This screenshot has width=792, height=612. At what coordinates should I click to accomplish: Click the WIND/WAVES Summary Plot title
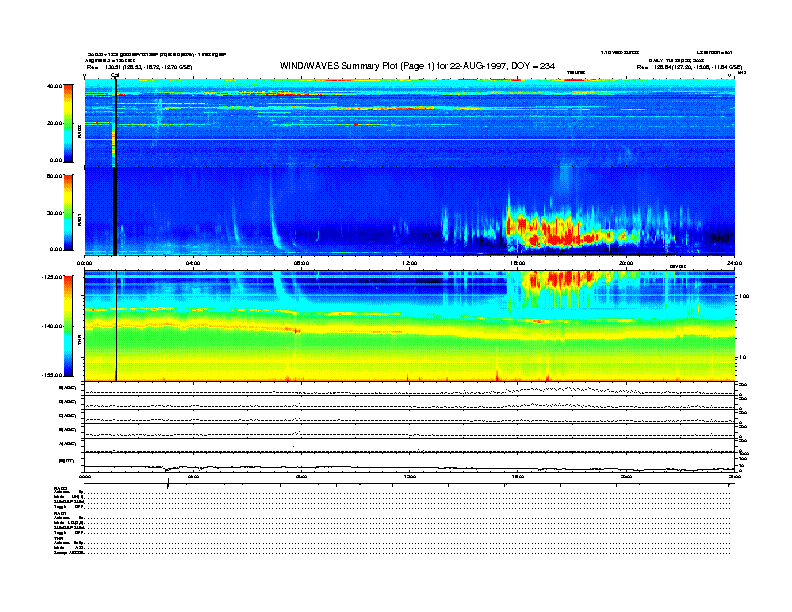coord(417,66)
